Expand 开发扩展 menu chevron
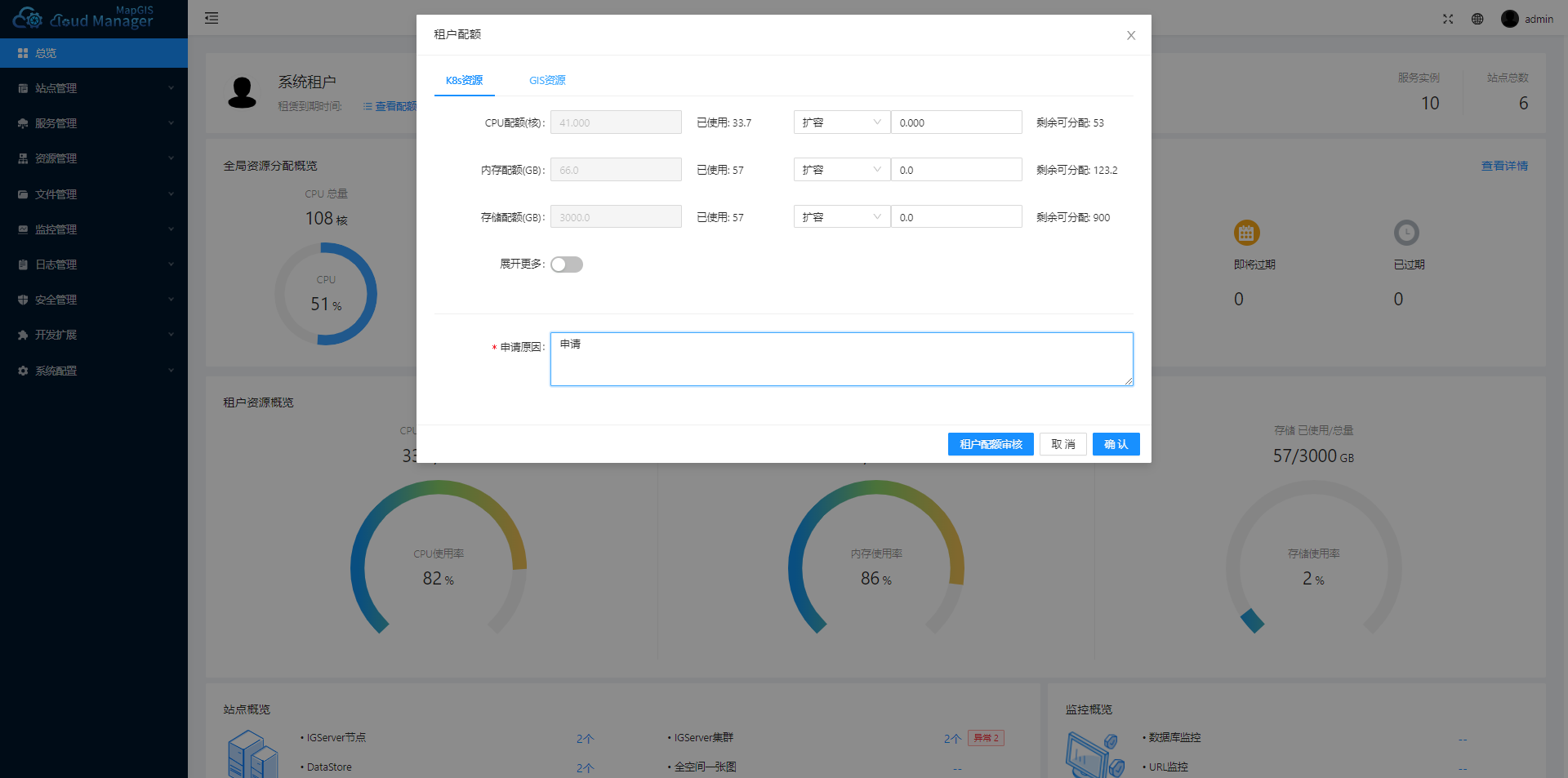 [171, 335]
